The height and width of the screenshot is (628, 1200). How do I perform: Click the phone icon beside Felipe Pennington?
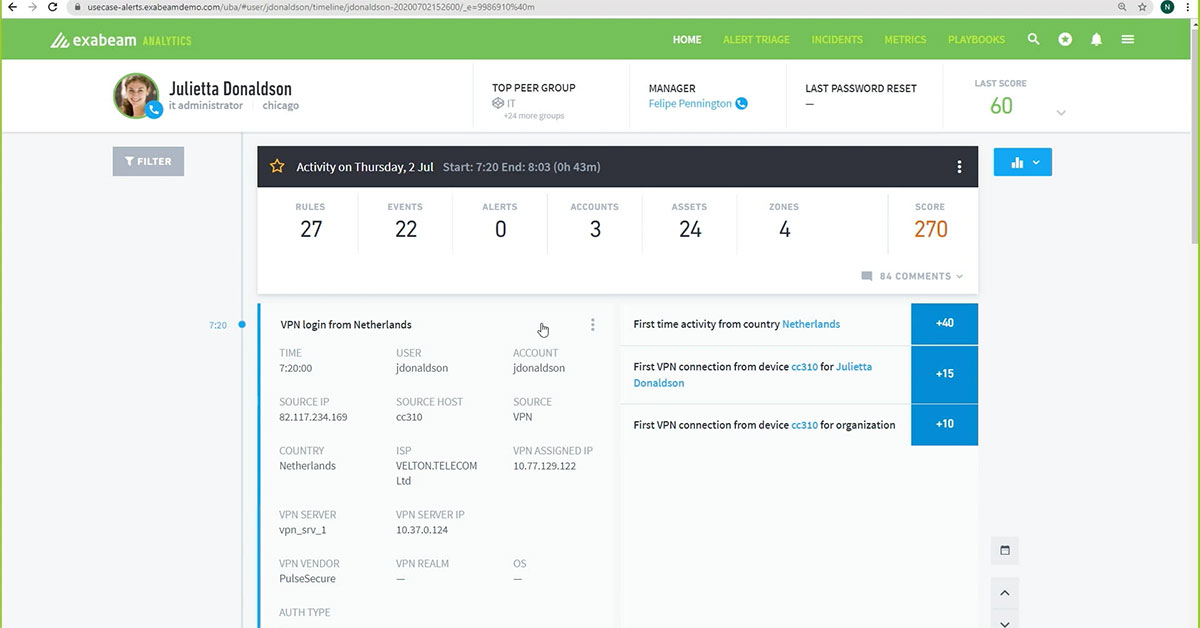[x=741, y=103]
